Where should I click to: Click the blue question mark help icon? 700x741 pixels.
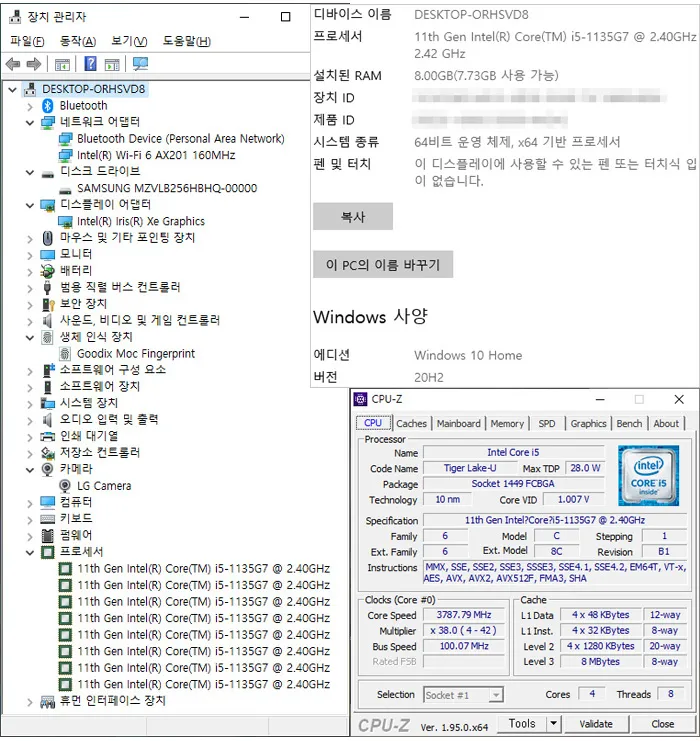tap(90, 63)
